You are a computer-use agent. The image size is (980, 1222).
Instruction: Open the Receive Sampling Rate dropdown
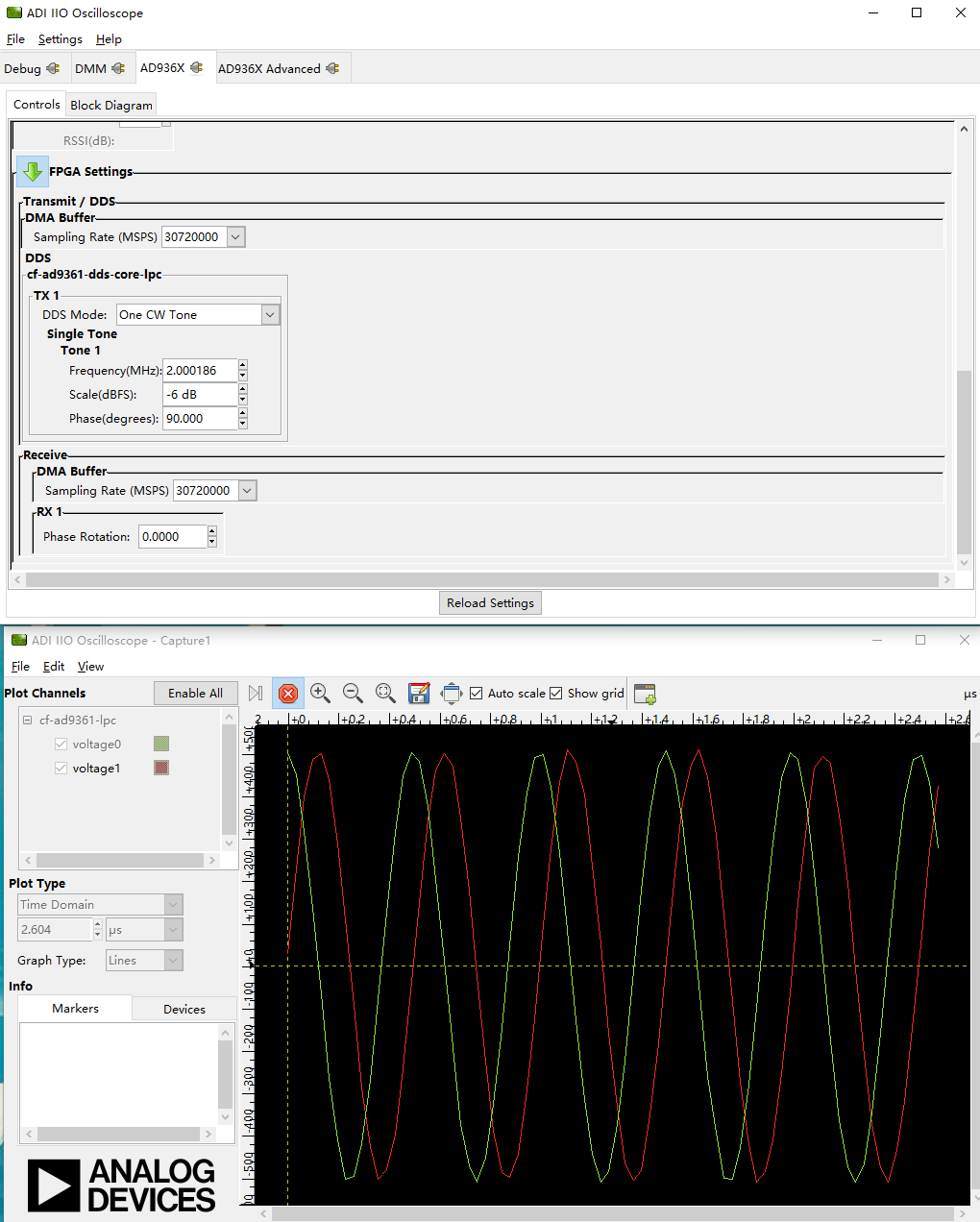(247, 491)
